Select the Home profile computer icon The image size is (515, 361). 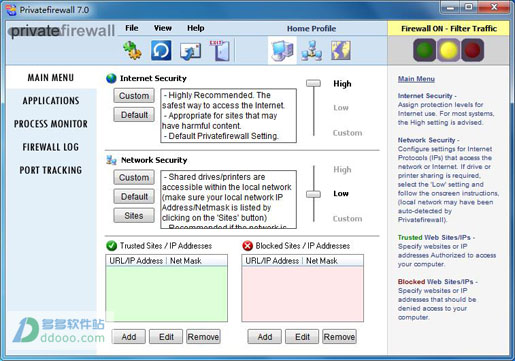pyautogui.click(x=282, y=50)
